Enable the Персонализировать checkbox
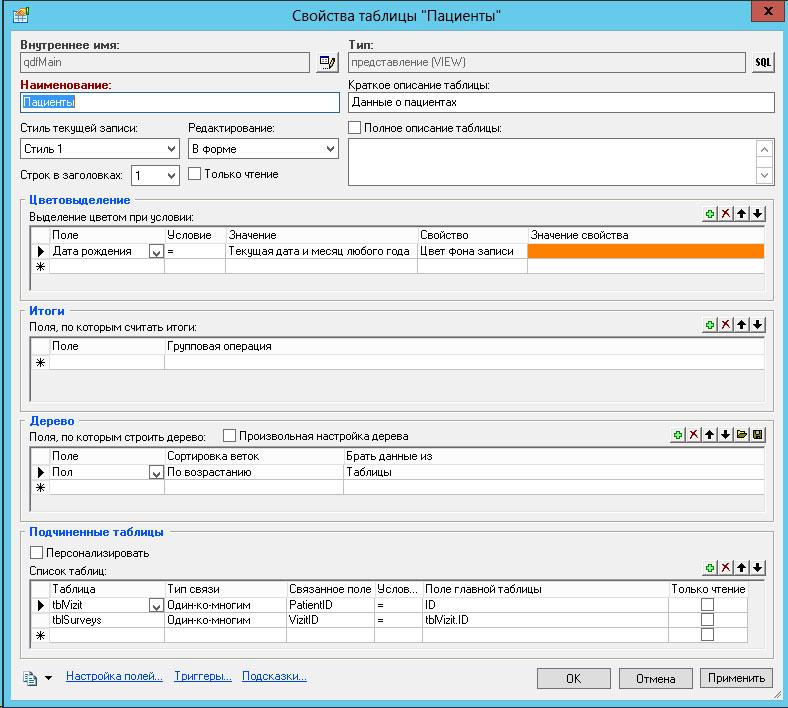 click(x=38, y=552)
